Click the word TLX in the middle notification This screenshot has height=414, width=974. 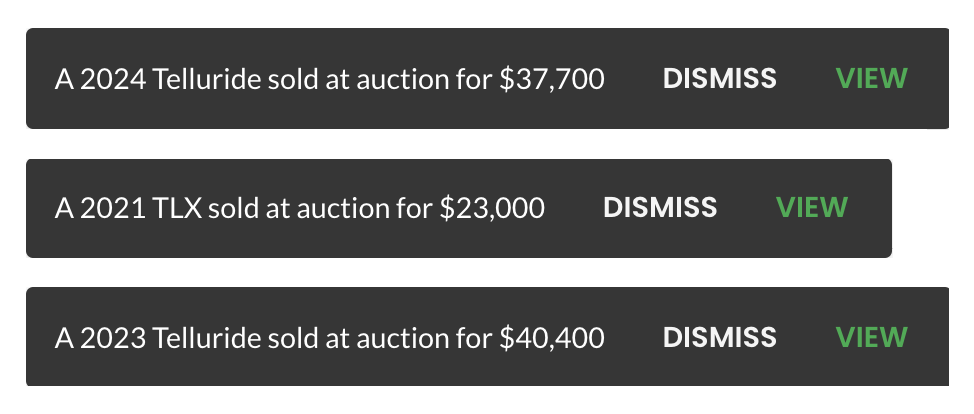[x=177, y=208]
